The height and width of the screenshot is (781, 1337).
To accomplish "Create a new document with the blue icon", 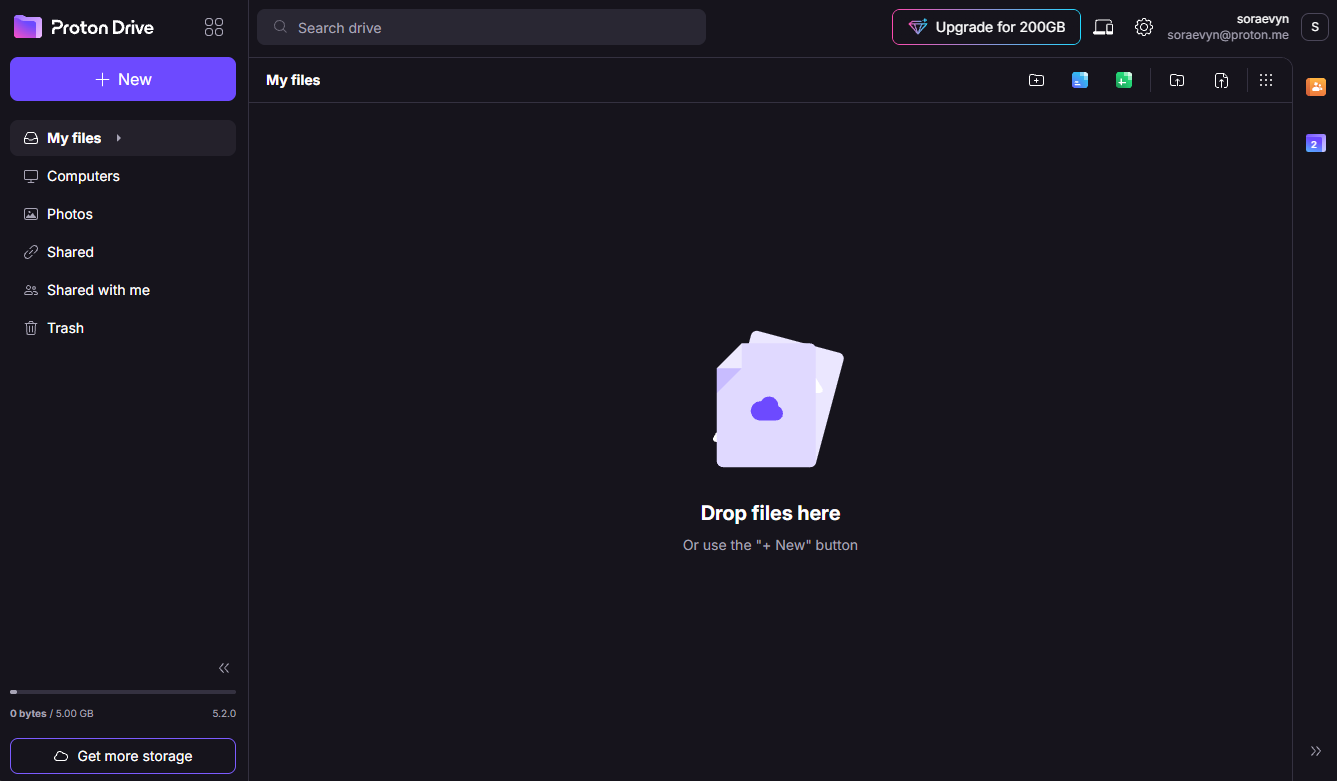I will pos(1080,80).
